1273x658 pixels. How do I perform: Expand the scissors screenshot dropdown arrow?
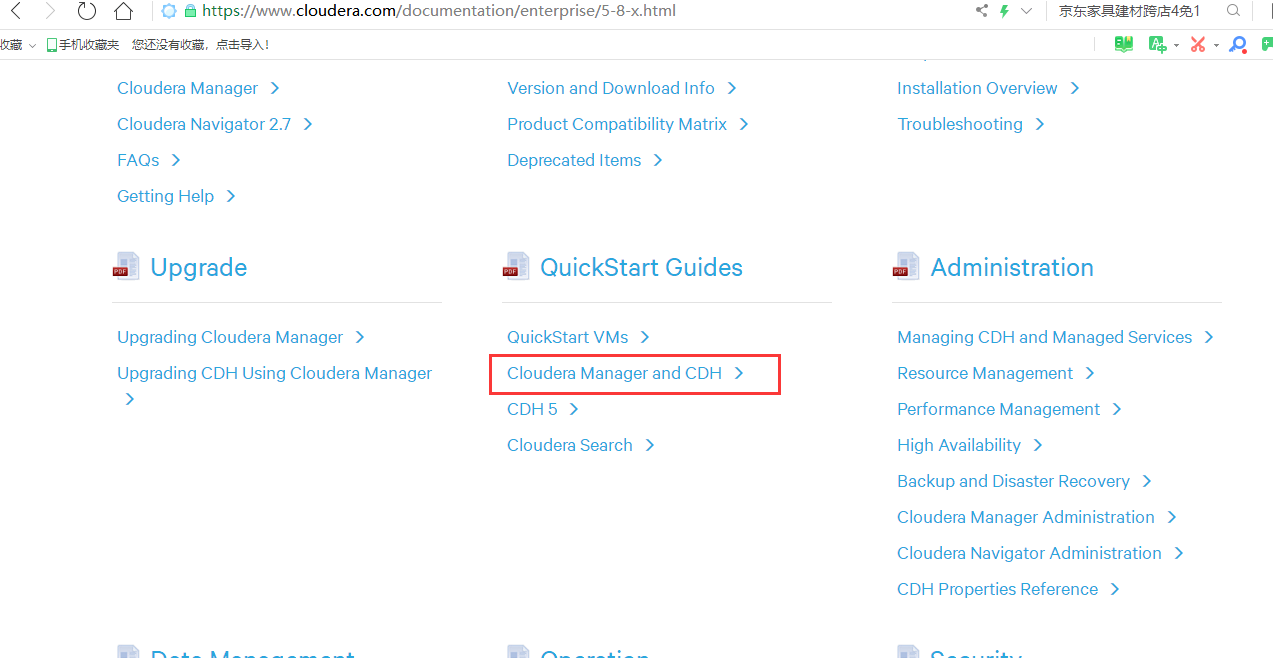pyautogui.click(x=1216, y=45)
